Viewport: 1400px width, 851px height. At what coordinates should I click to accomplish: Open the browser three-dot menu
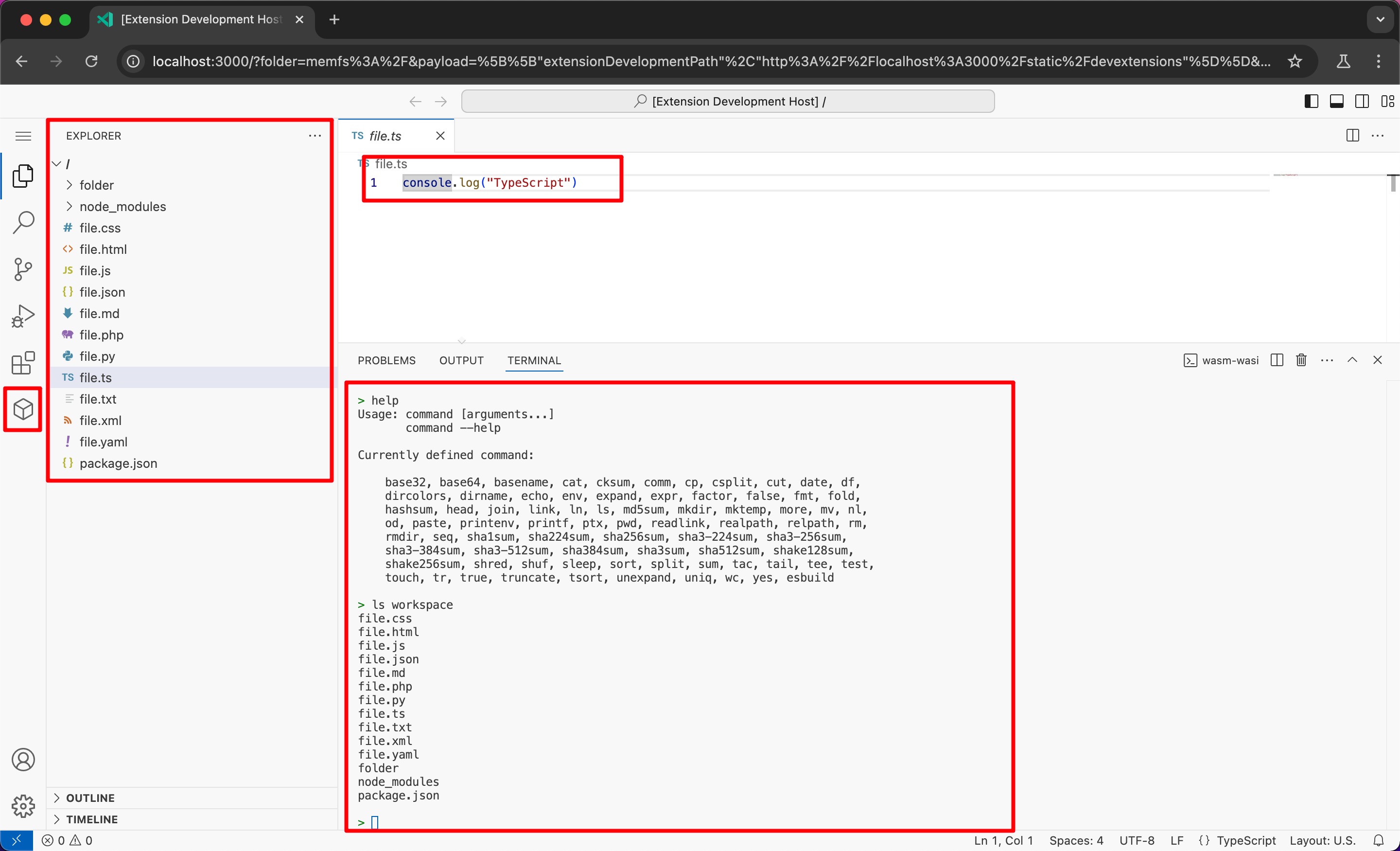coord(1379,61)
